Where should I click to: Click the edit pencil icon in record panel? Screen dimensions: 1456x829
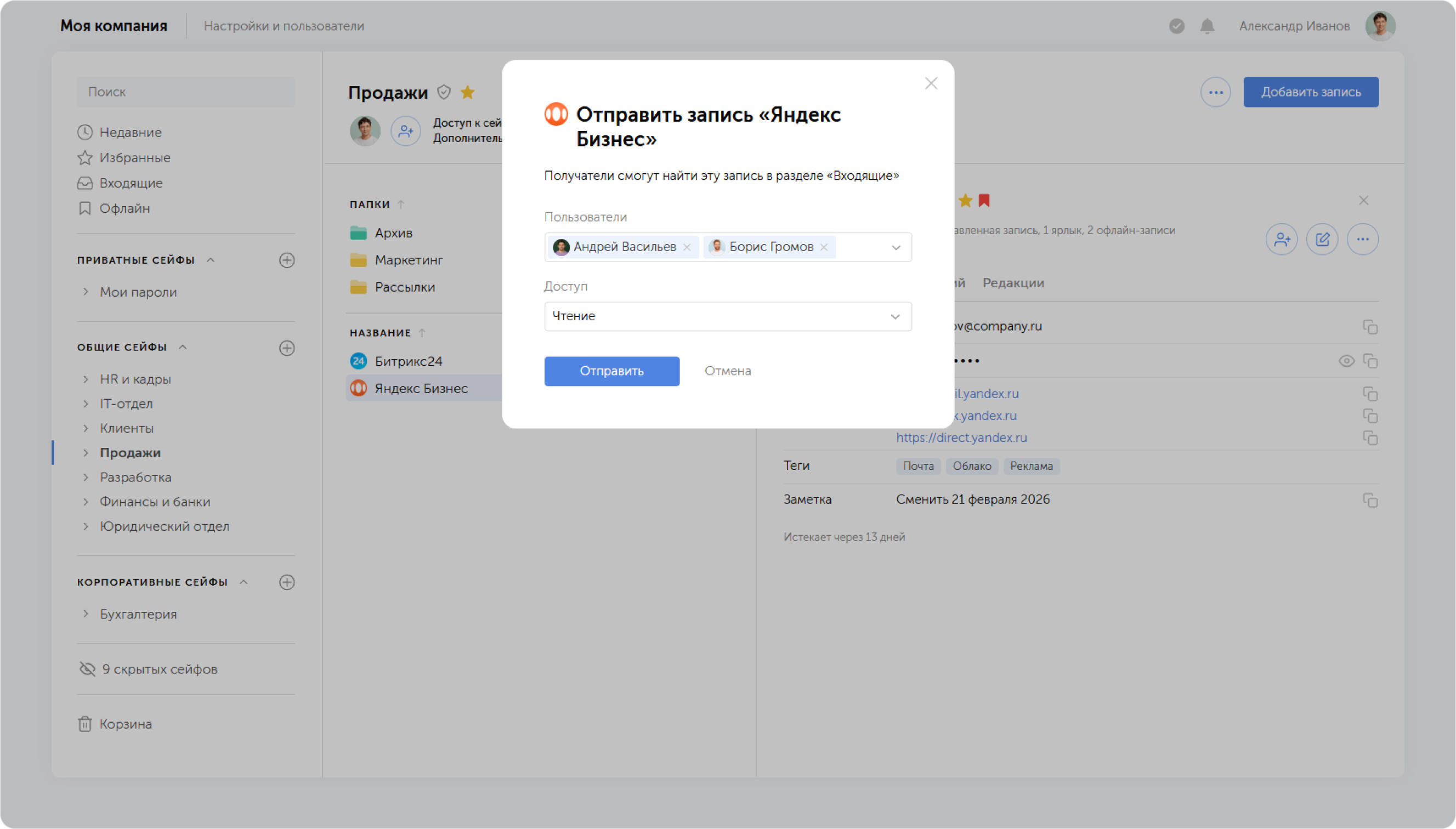pyautogui.click(x=1322, y=239)
